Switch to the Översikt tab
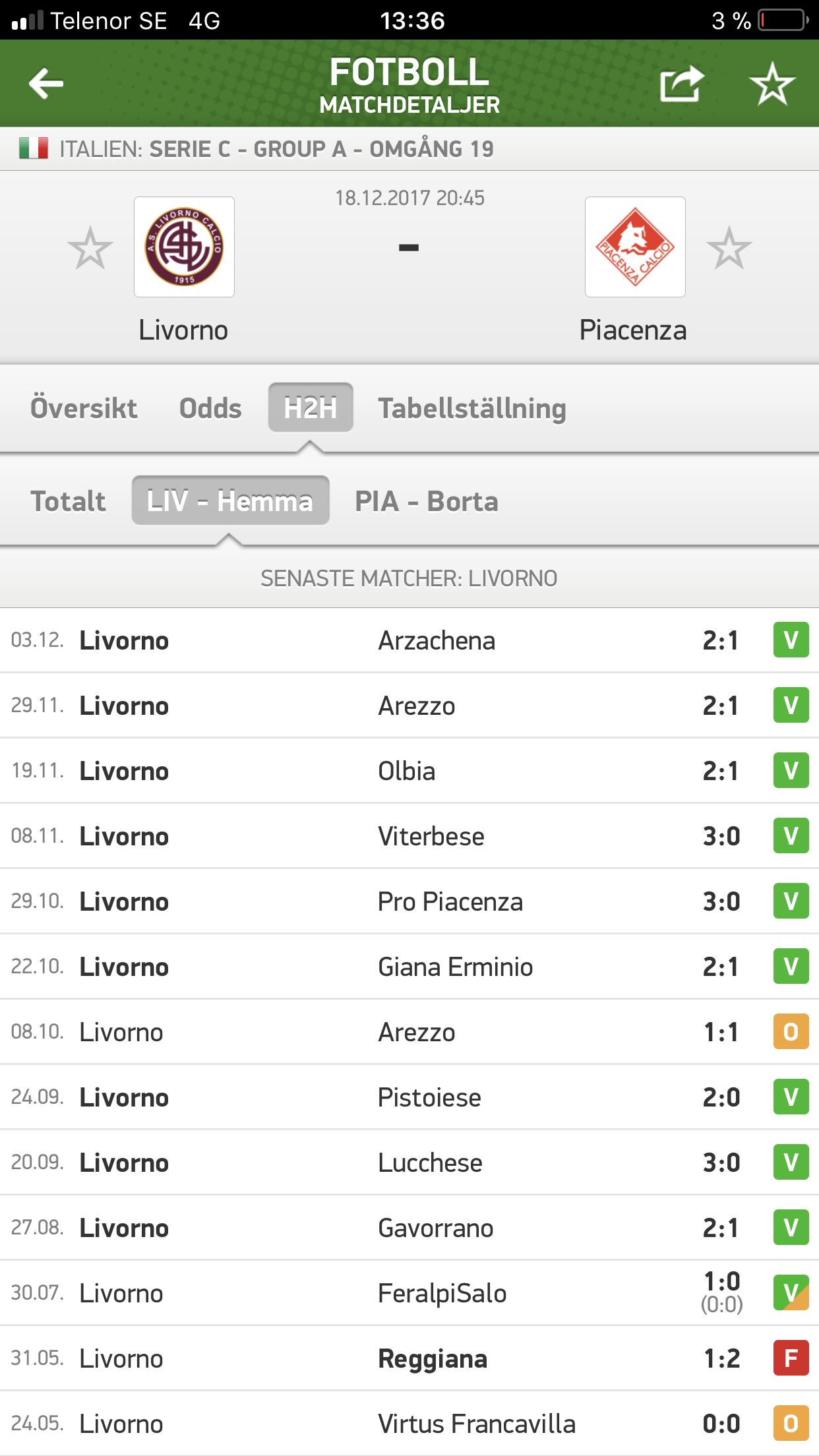 click(x=84, y=408)
